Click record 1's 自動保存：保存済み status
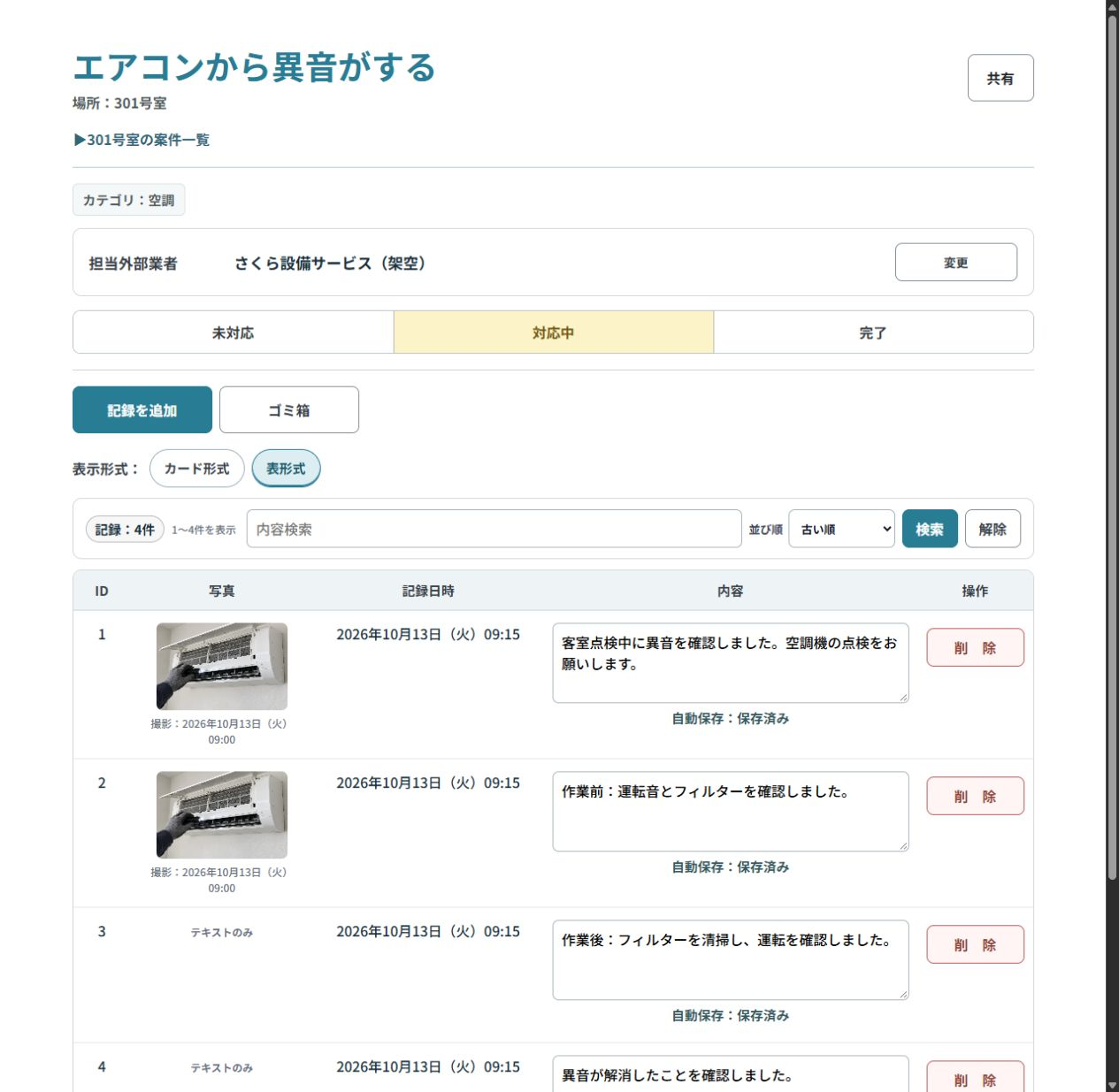 pos(731,718)
